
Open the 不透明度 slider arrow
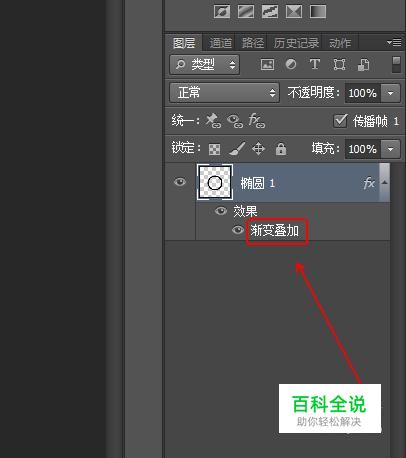(x=390, y=93)
